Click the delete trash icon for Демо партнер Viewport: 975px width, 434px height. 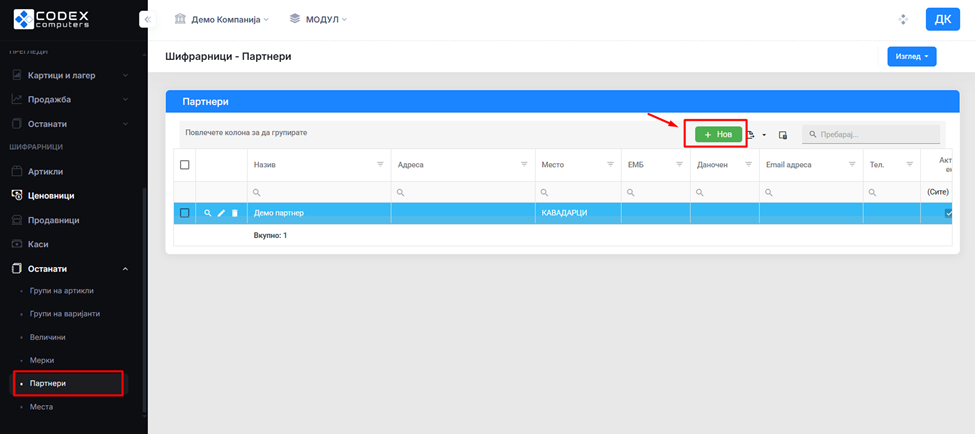(235, 213)
